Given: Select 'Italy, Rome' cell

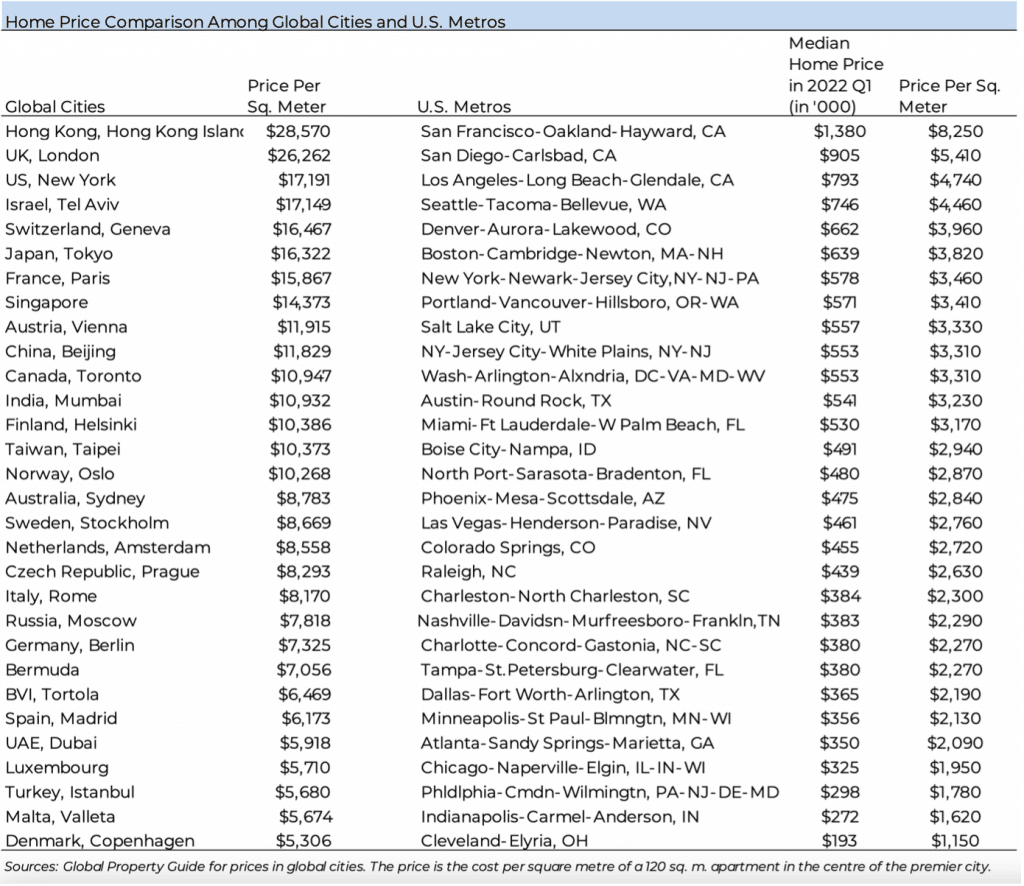Looking at the screenshot, I should 51,596.
